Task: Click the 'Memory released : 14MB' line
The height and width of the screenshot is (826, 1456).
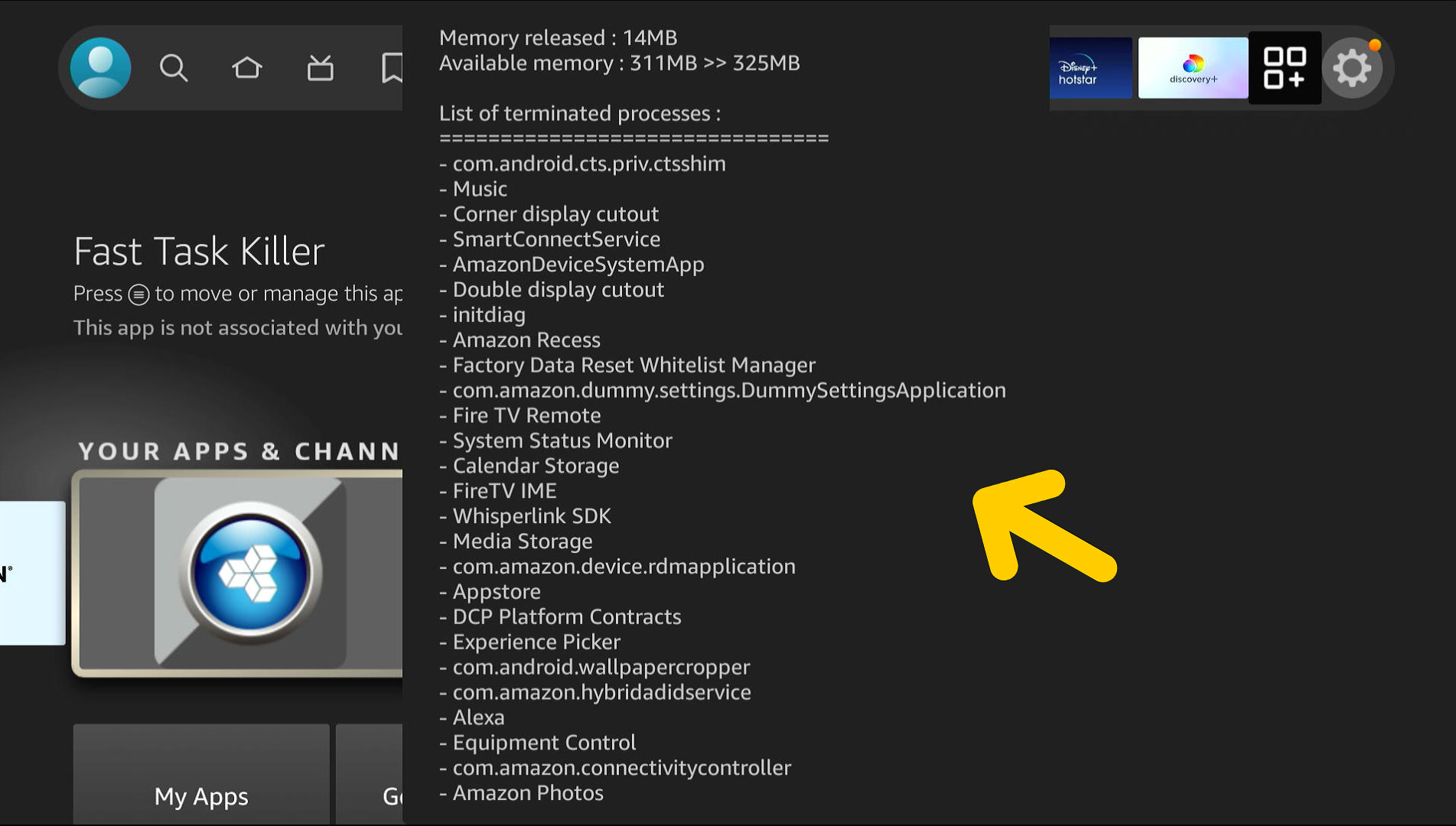Action: pyautogui.click(x=558, y=37)
